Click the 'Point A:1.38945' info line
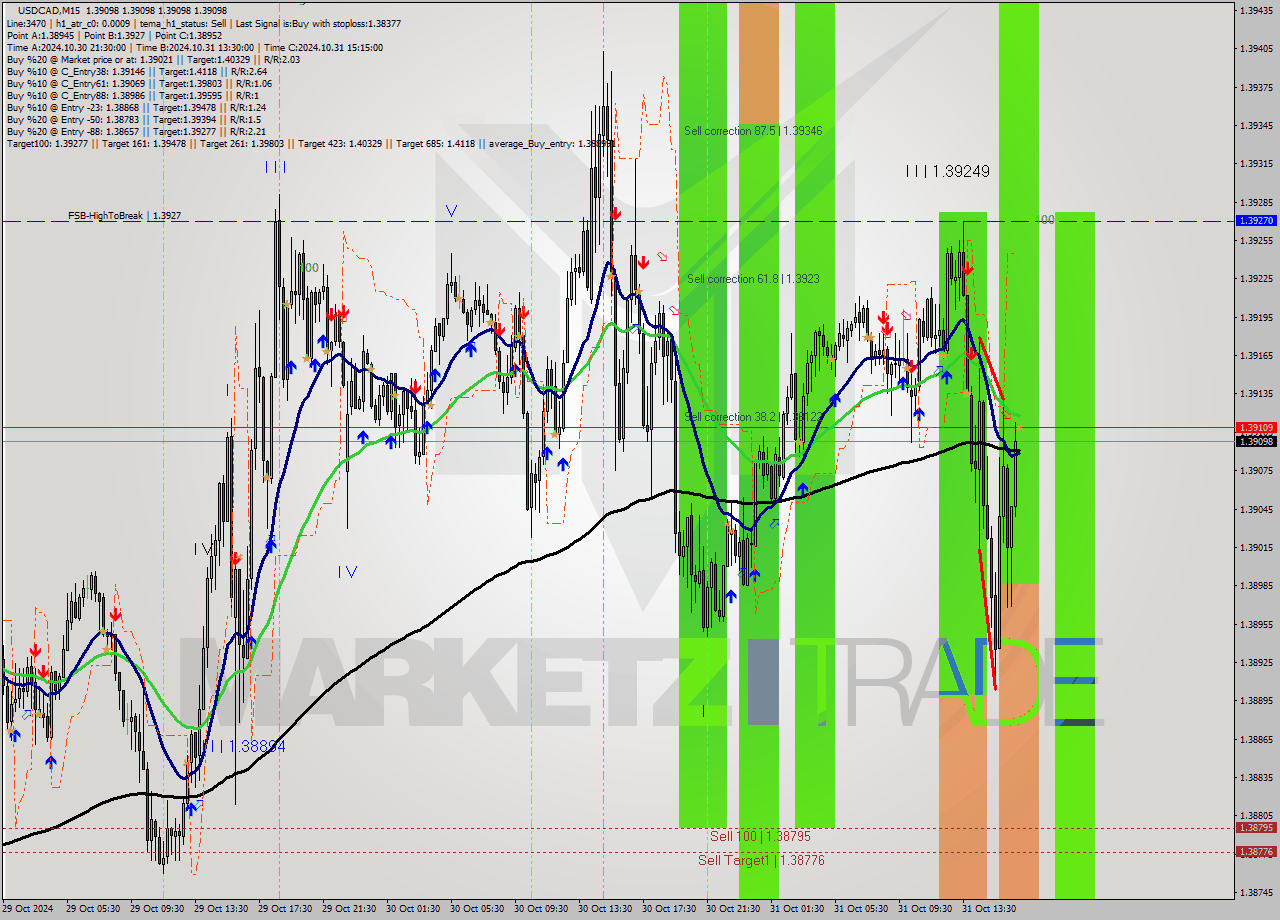1280x920 pixels. pos(114,35)
